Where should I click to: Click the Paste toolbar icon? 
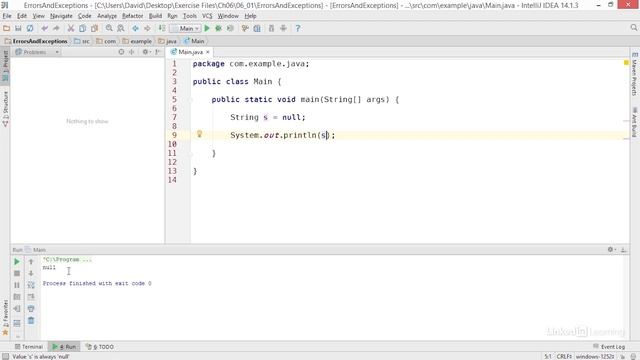(94, 28)
